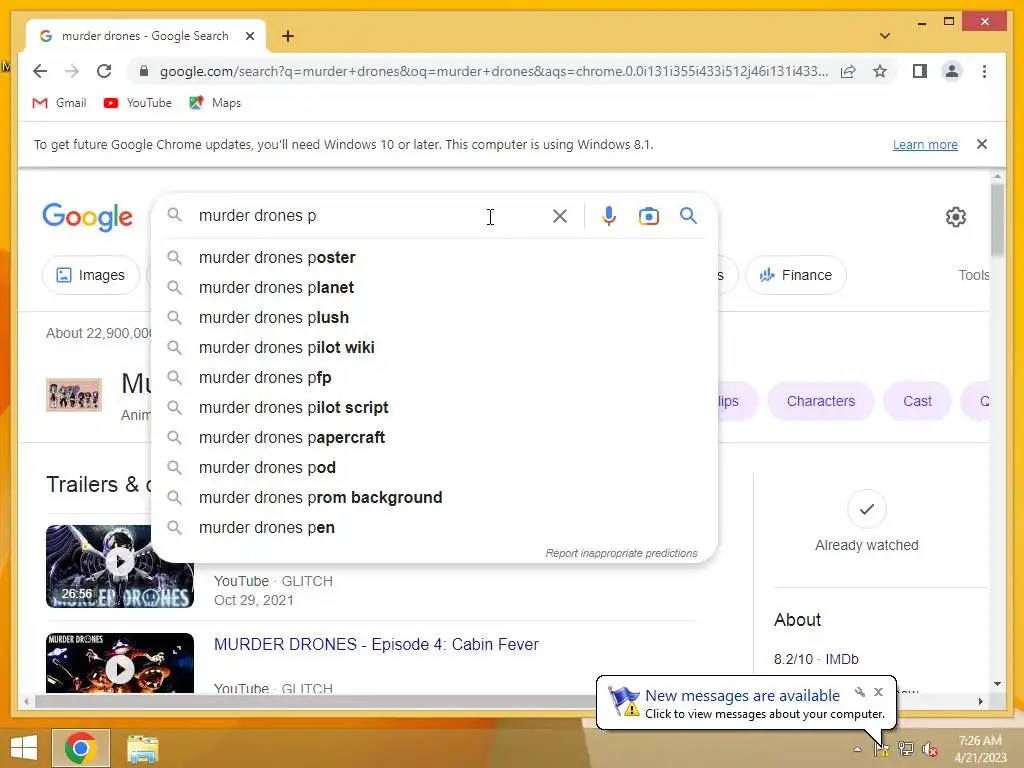
Task: Click the browser back arrow
Action: (x=40, y=71)
